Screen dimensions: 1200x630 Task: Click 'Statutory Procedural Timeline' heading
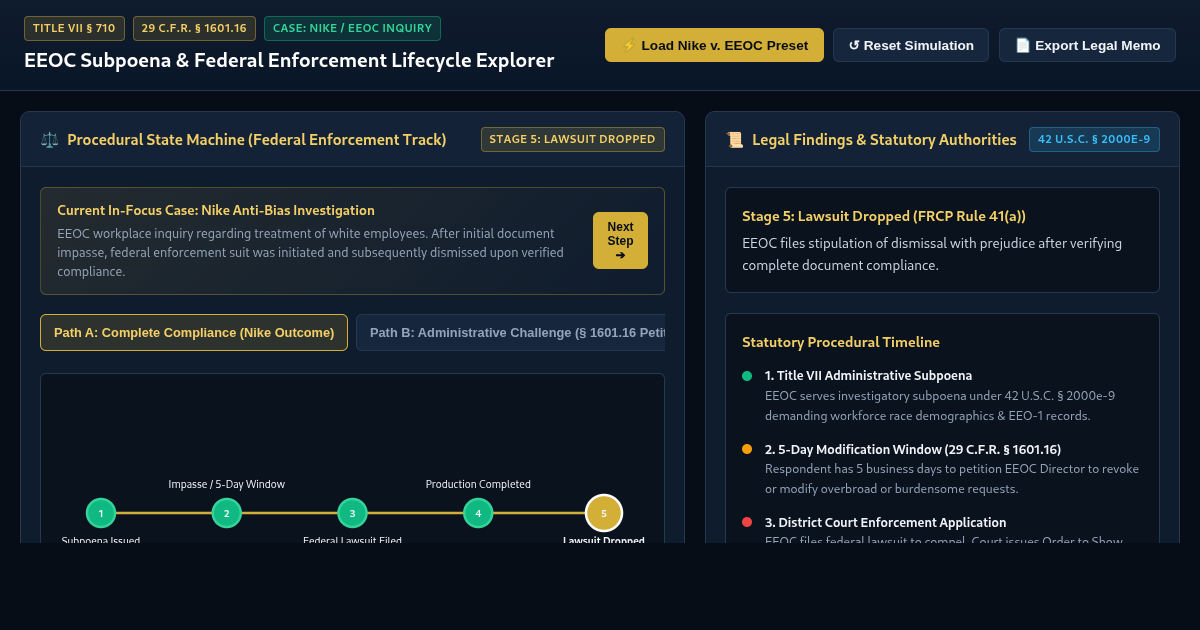tap(841, 342)
